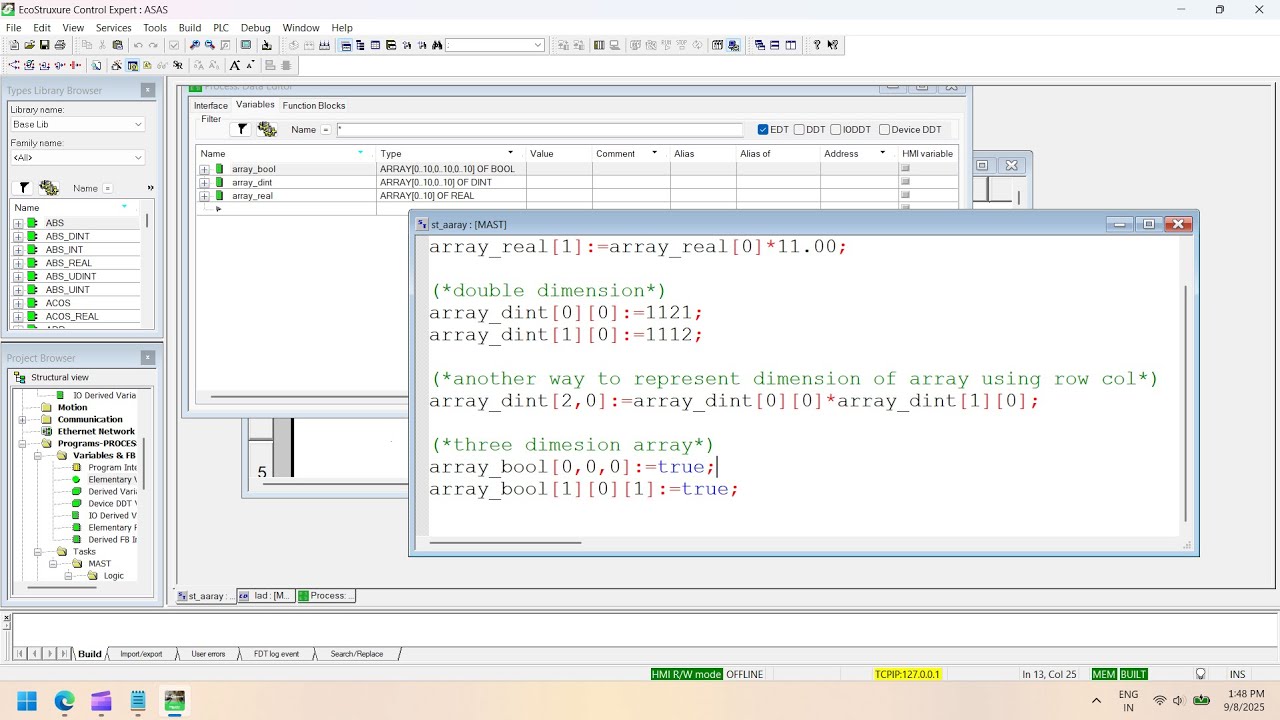Click the question mark Help icon
The image size is (1280, 720).
(x=817, y=45)
